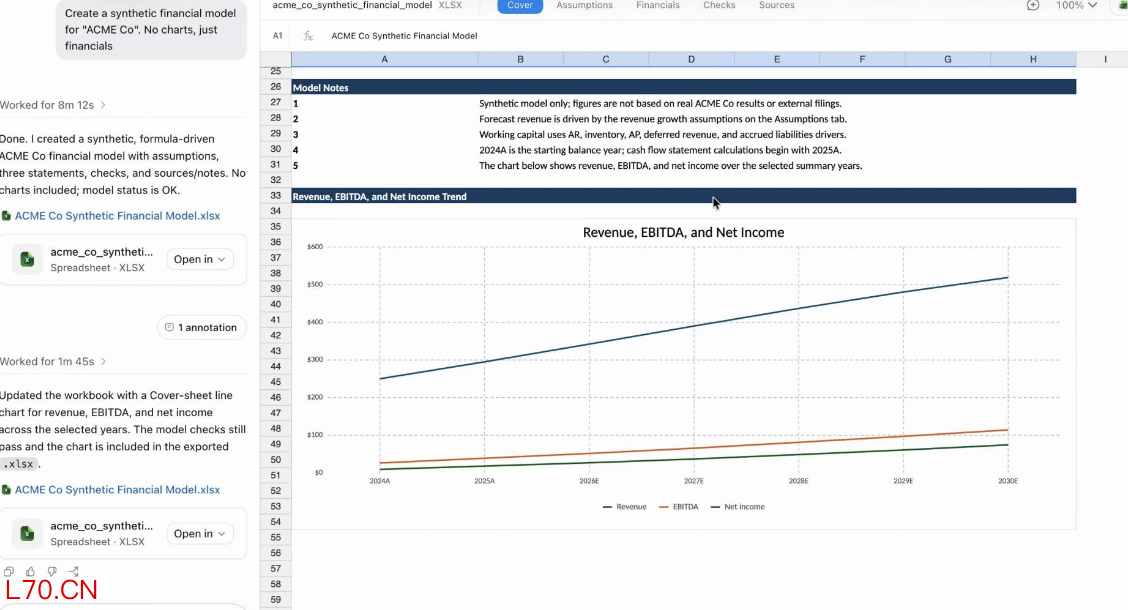Viewport: 1128px width, 610px height.
Task: Click the share arrow icon below the response
Action: click(73, 572)
